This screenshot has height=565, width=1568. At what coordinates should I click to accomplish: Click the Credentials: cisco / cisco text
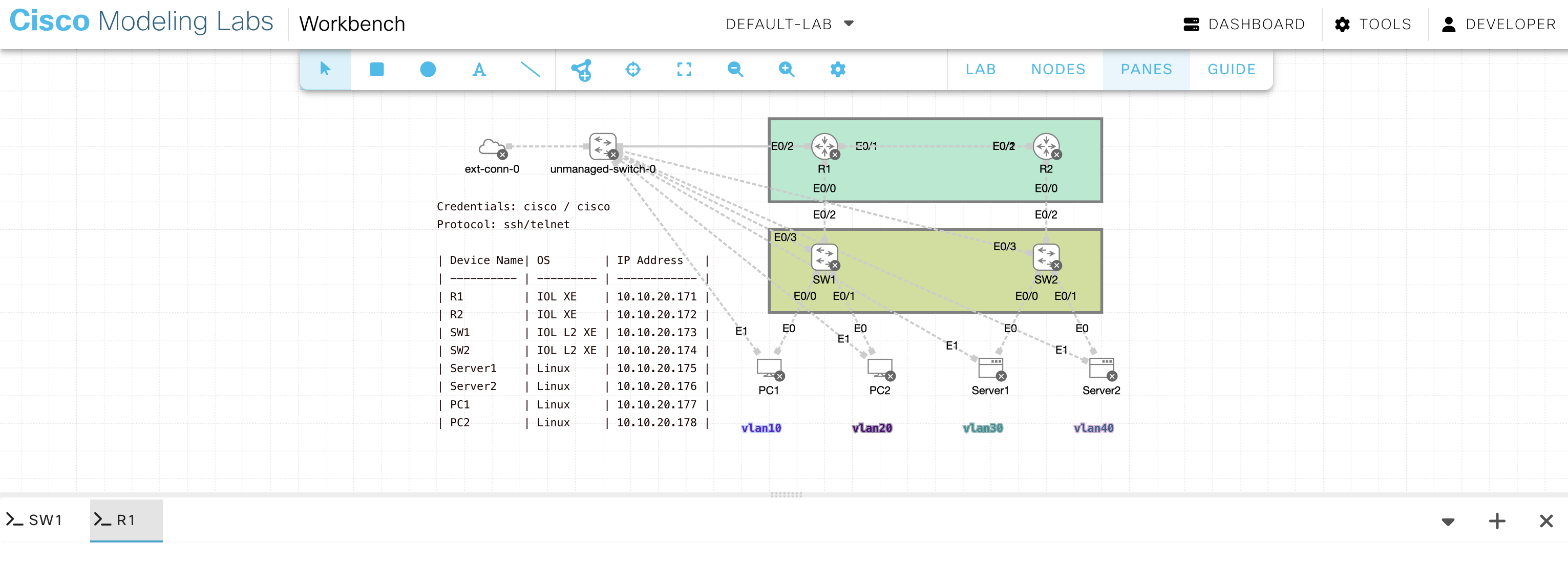(523, 207)
